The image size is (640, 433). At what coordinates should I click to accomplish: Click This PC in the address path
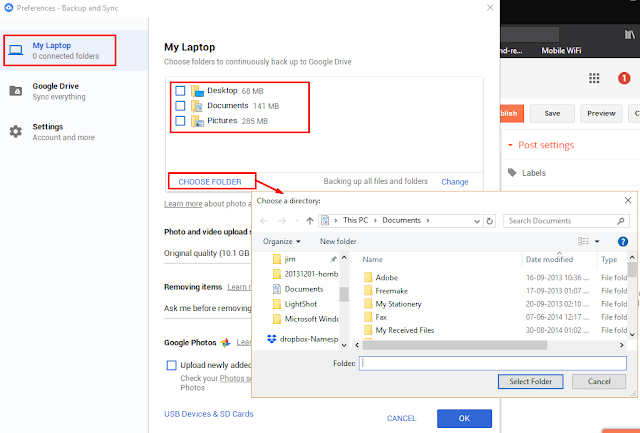pyautogui.click(x=356, y=220)
